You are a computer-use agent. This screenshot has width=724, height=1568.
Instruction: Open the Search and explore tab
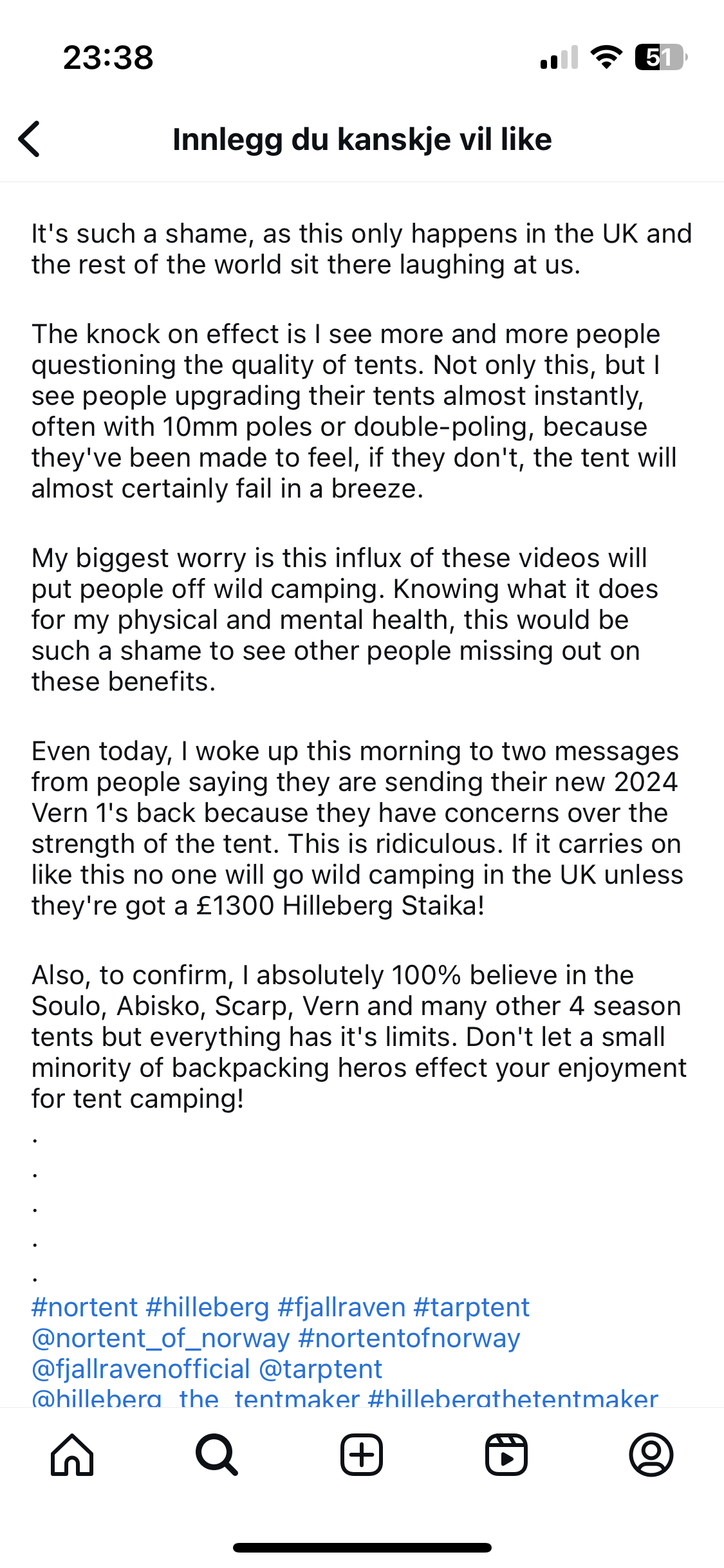(x=217, y=1455)
